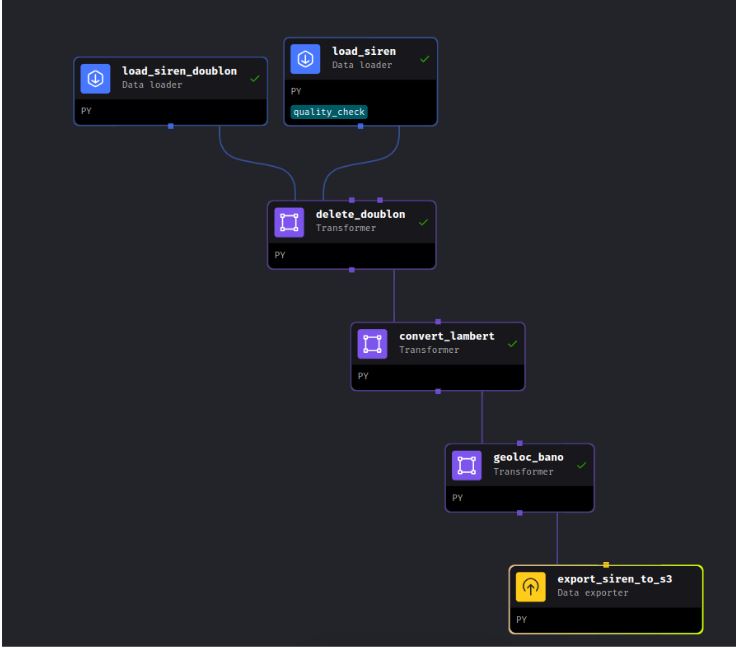Screen dimensions: 736x653
Task: Click the output port below load_siren_doublon
Action: coord(171,126)
